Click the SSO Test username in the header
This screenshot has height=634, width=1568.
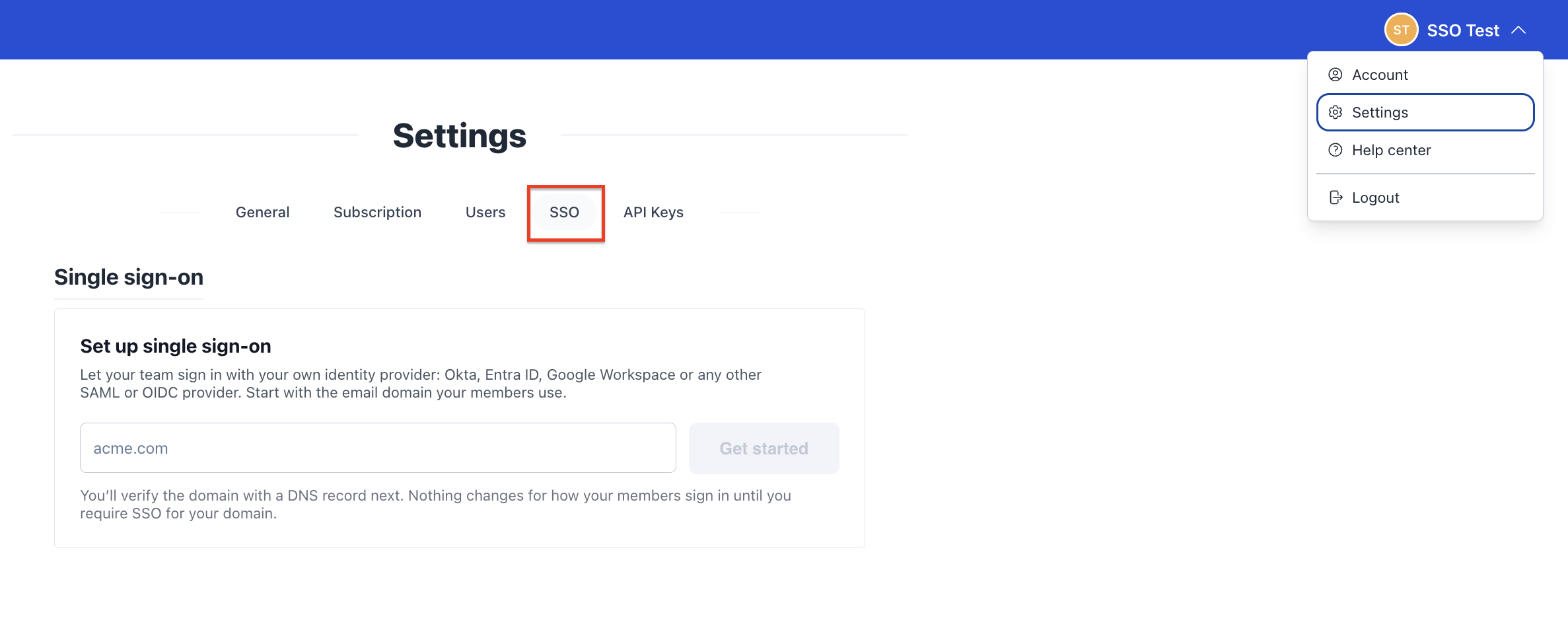(x=1463, y=30)
